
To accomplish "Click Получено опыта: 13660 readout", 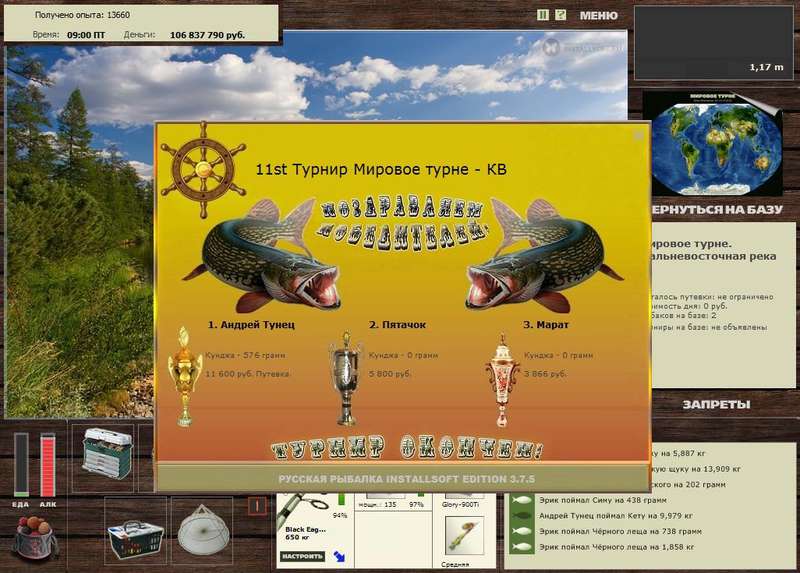I will 82,15.
